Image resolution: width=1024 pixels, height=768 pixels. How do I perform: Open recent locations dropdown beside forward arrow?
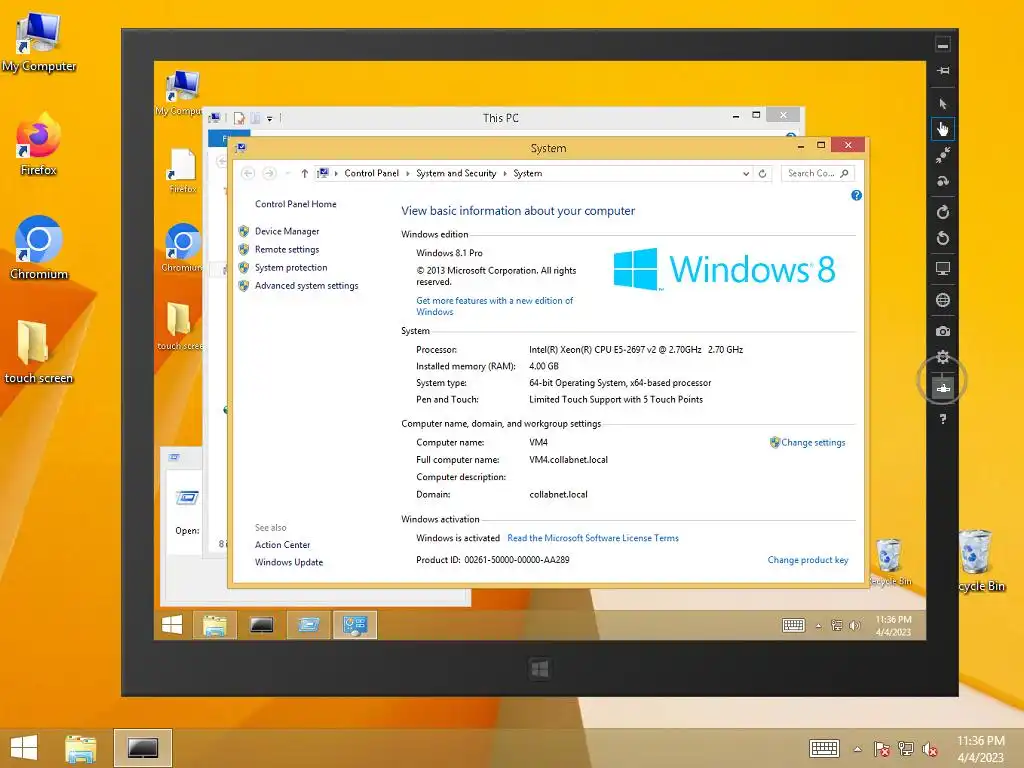coord(287,173)
